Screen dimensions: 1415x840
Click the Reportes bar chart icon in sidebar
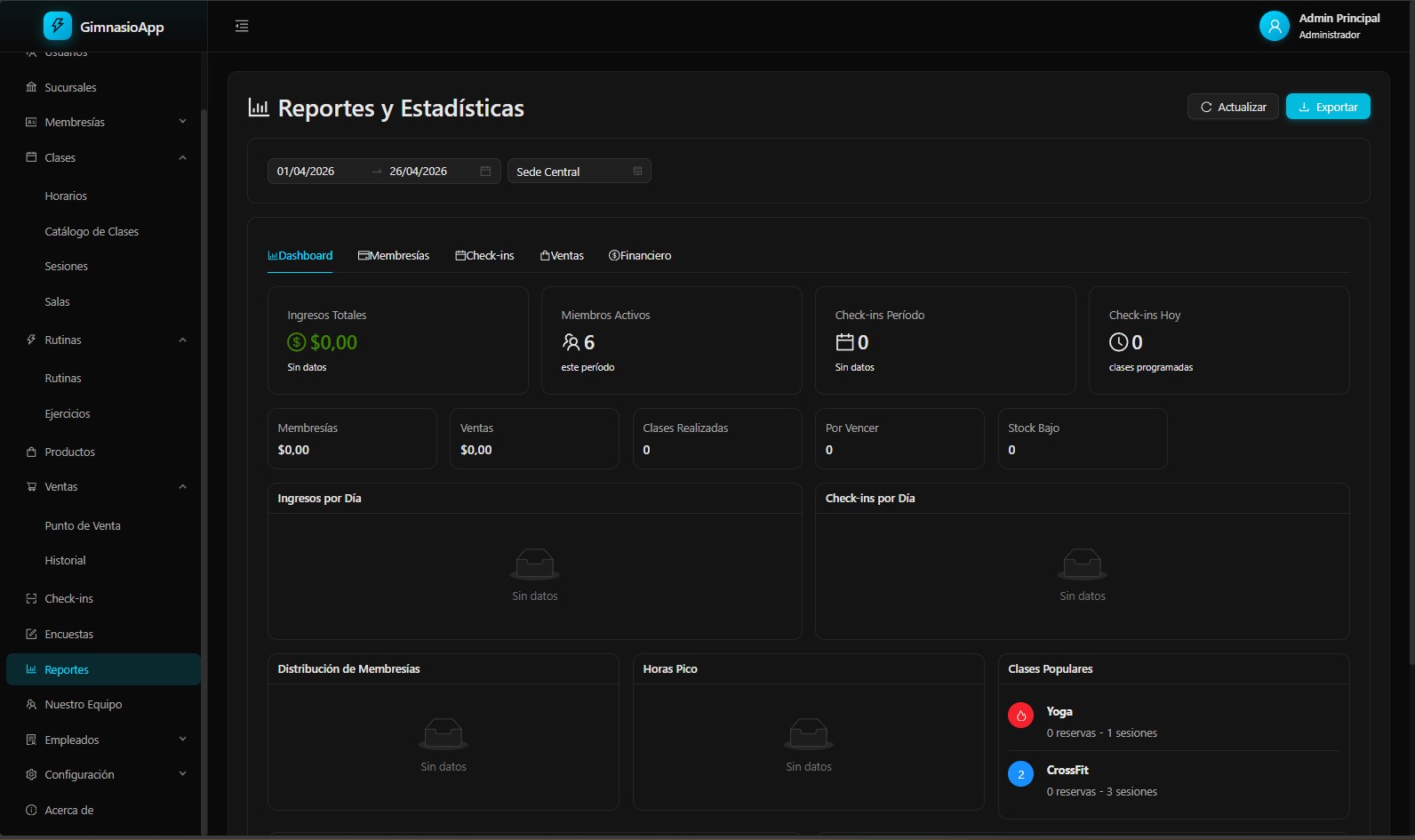tap(31, 669)
